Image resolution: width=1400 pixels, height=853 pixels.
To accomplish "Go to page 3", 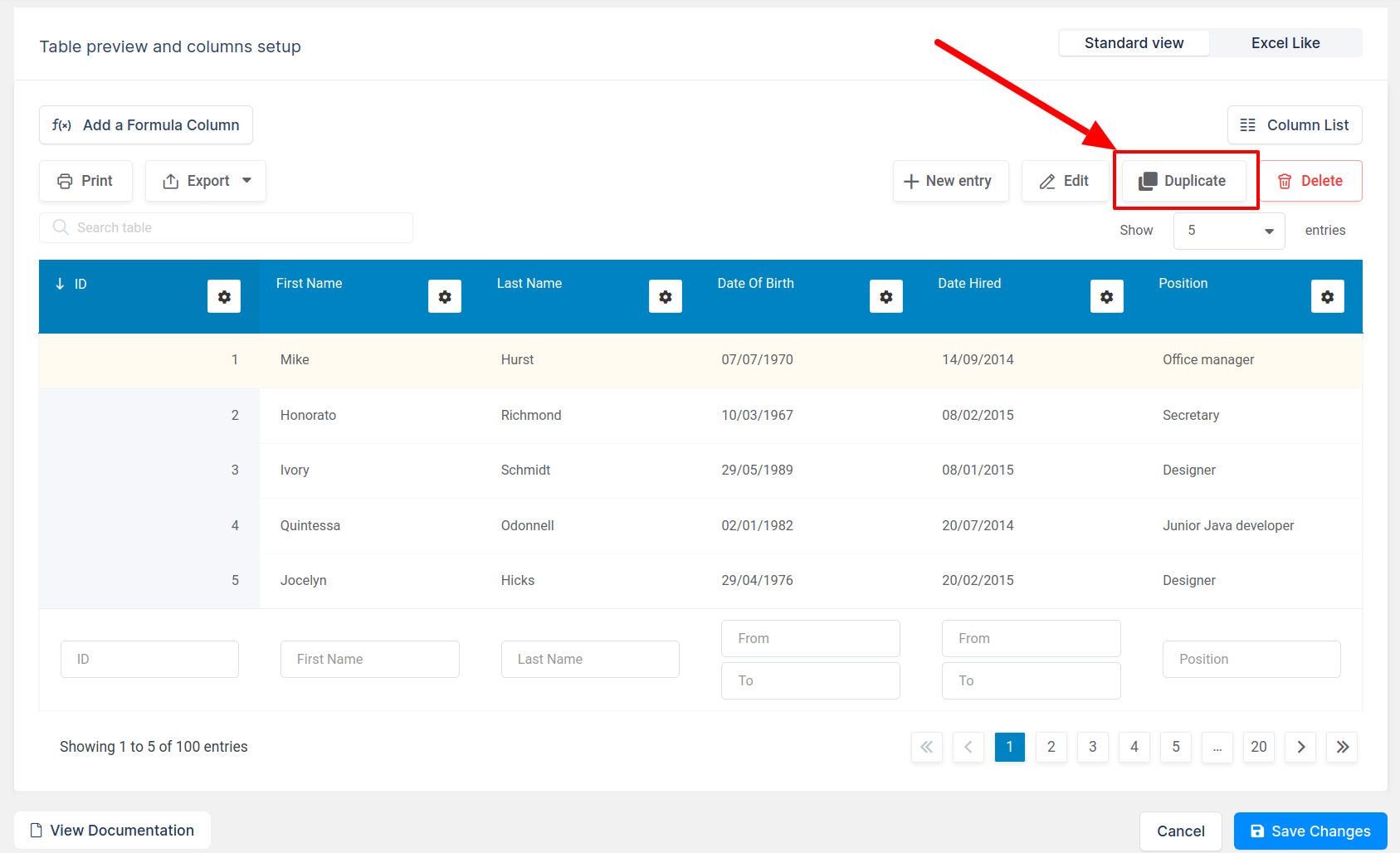I will [1093, 747].
